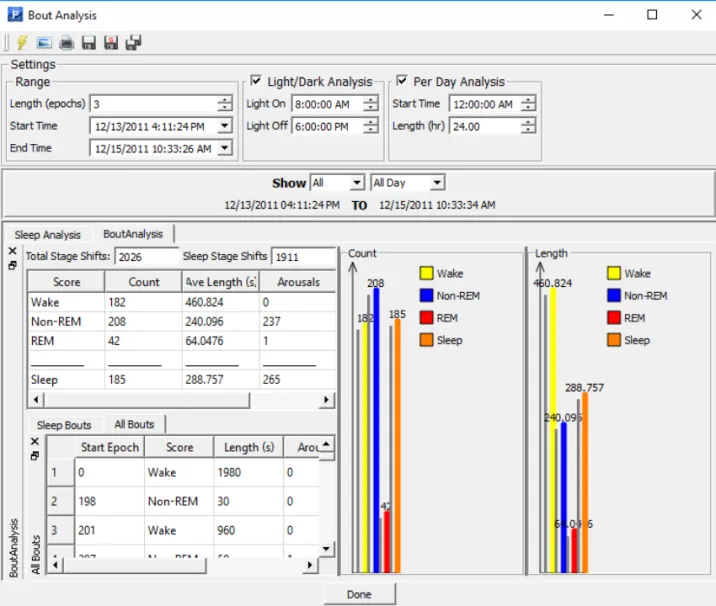Close the All Bouts panel with its X
Image resolution: width=716 pixels, height=606 pixels.
coord(35,441)
